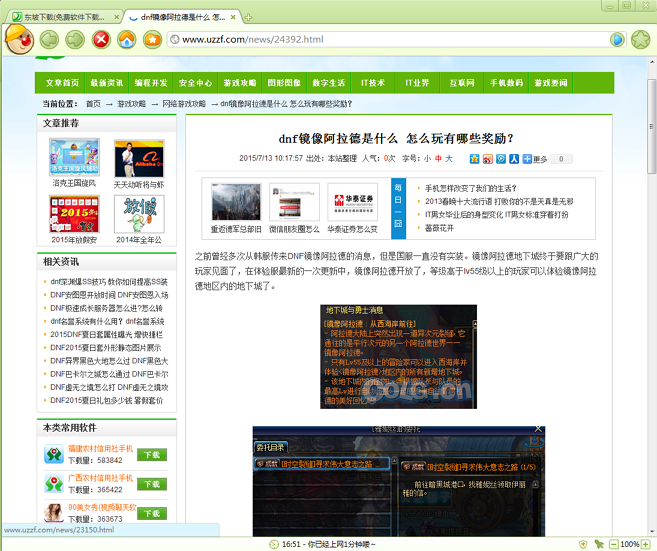Open 华泰证券怎么安 thumbnail
657x551 pixels.
coord(352,202)
